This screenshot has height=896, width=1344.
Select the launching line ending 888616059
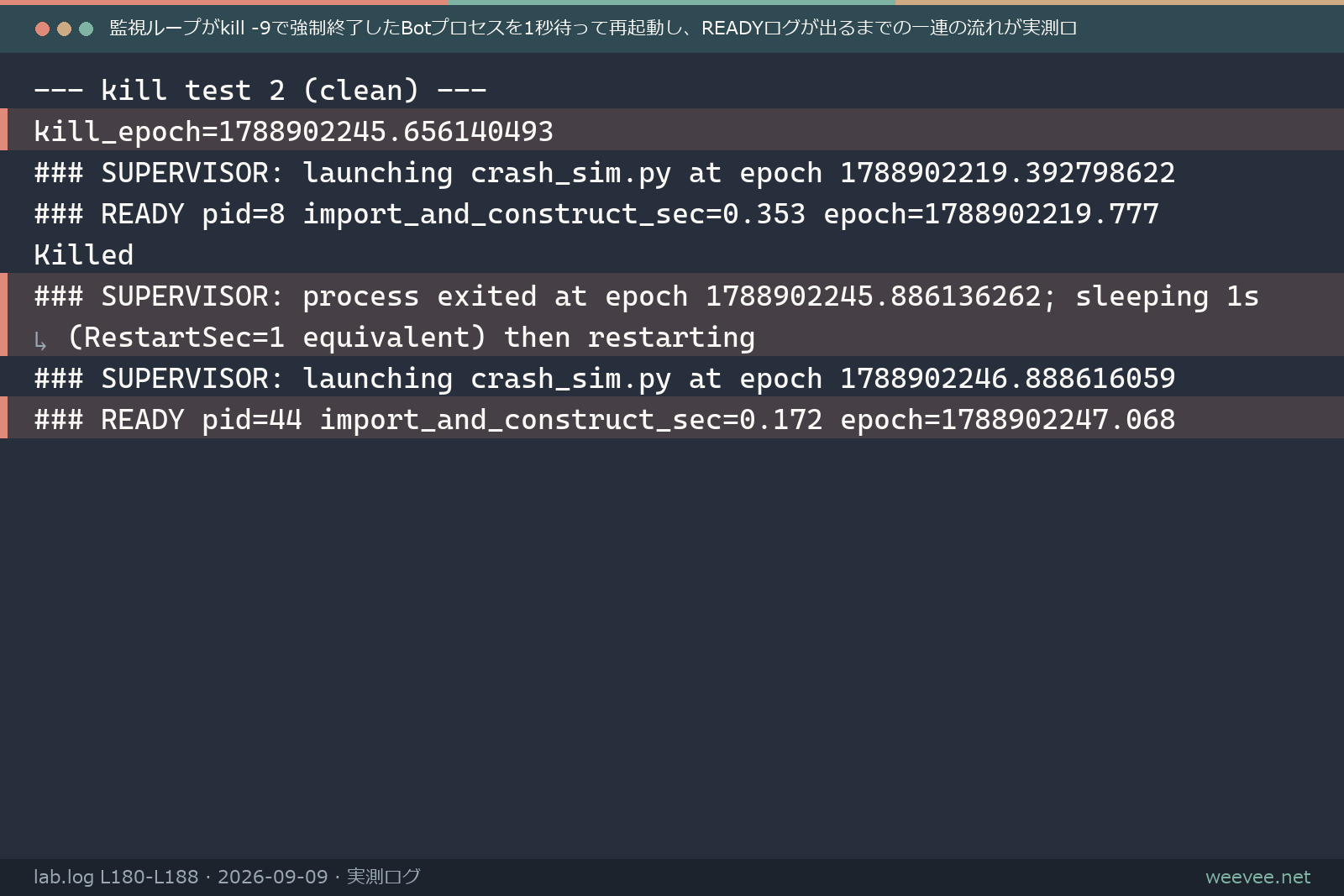[x=605, y=378]
